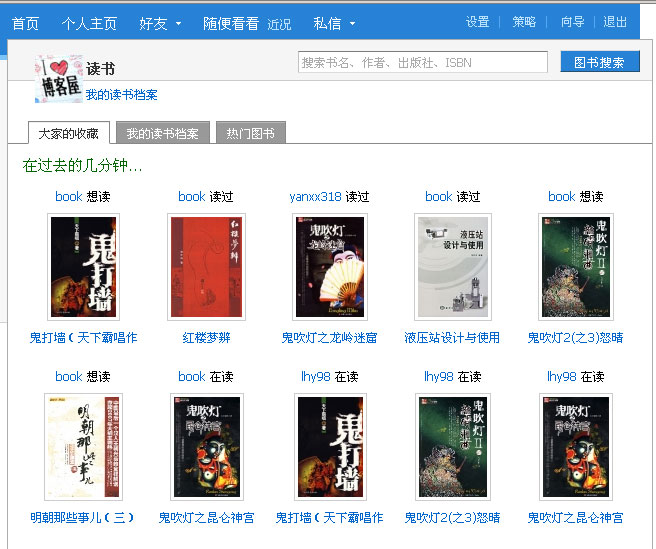This screenshot has height=549, width=656.
Task: Open user book above 液压站设计与使用 cover
Action: pyautogui.click(x=438, y=196)
